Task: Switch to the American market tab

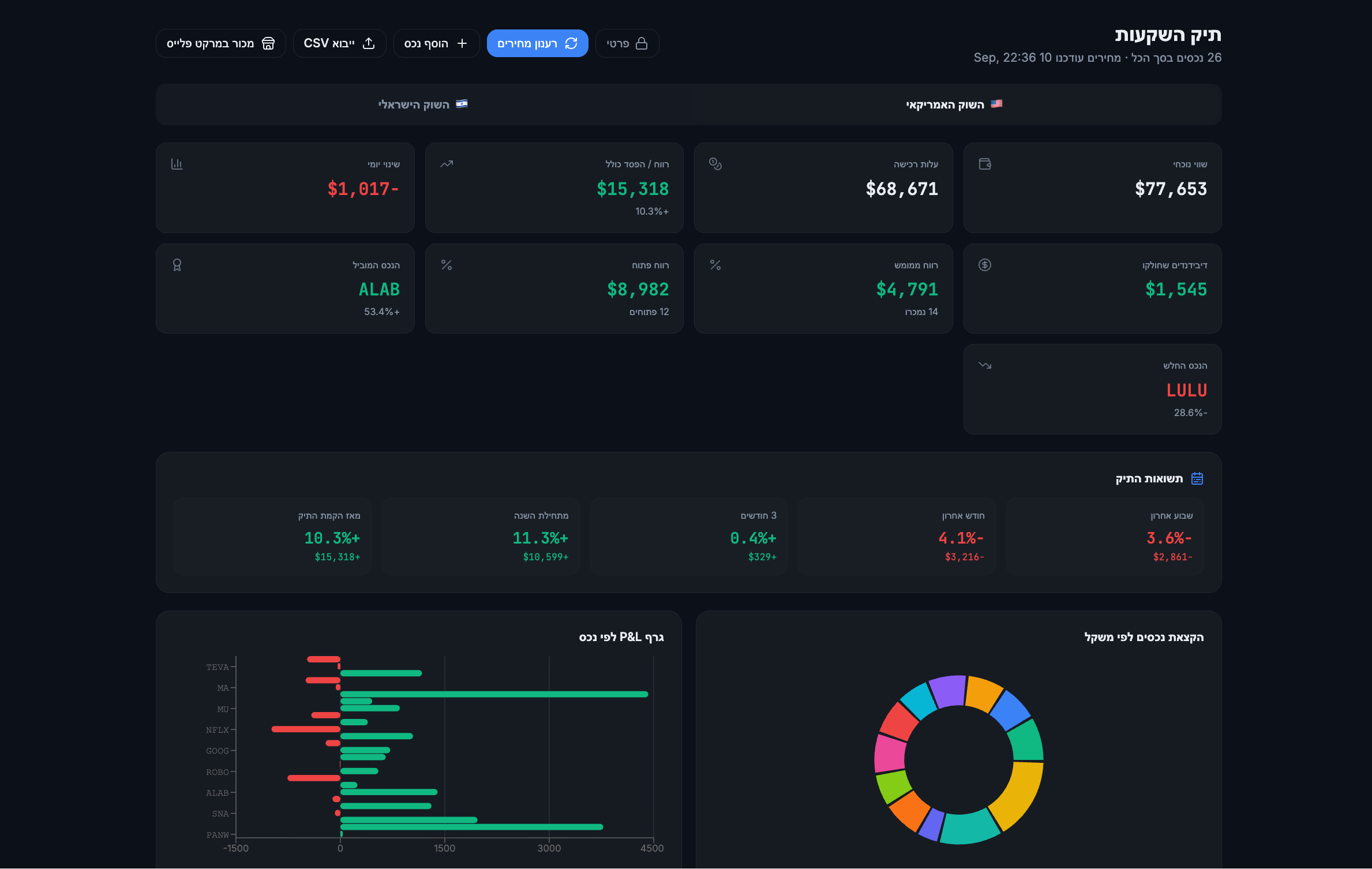Action: pyautogui.click(x=954, y=104)
